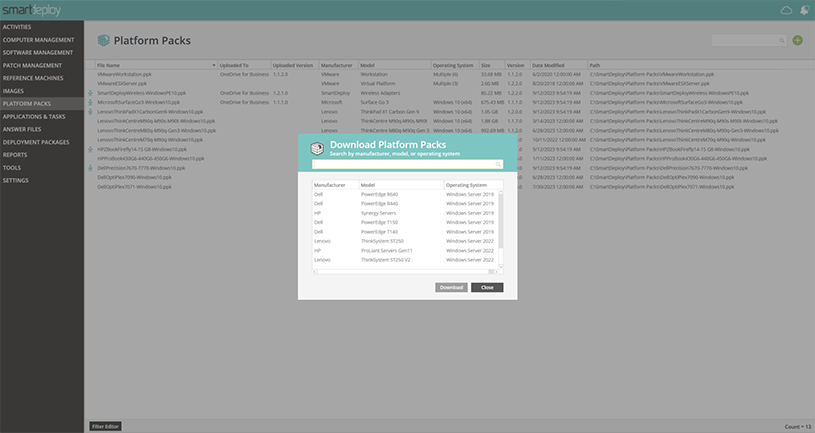This screenshot has height=433, width=815.
Task: Select DellOptiPlex7090-Windows10.ppk file row
Action: (134, 177)
